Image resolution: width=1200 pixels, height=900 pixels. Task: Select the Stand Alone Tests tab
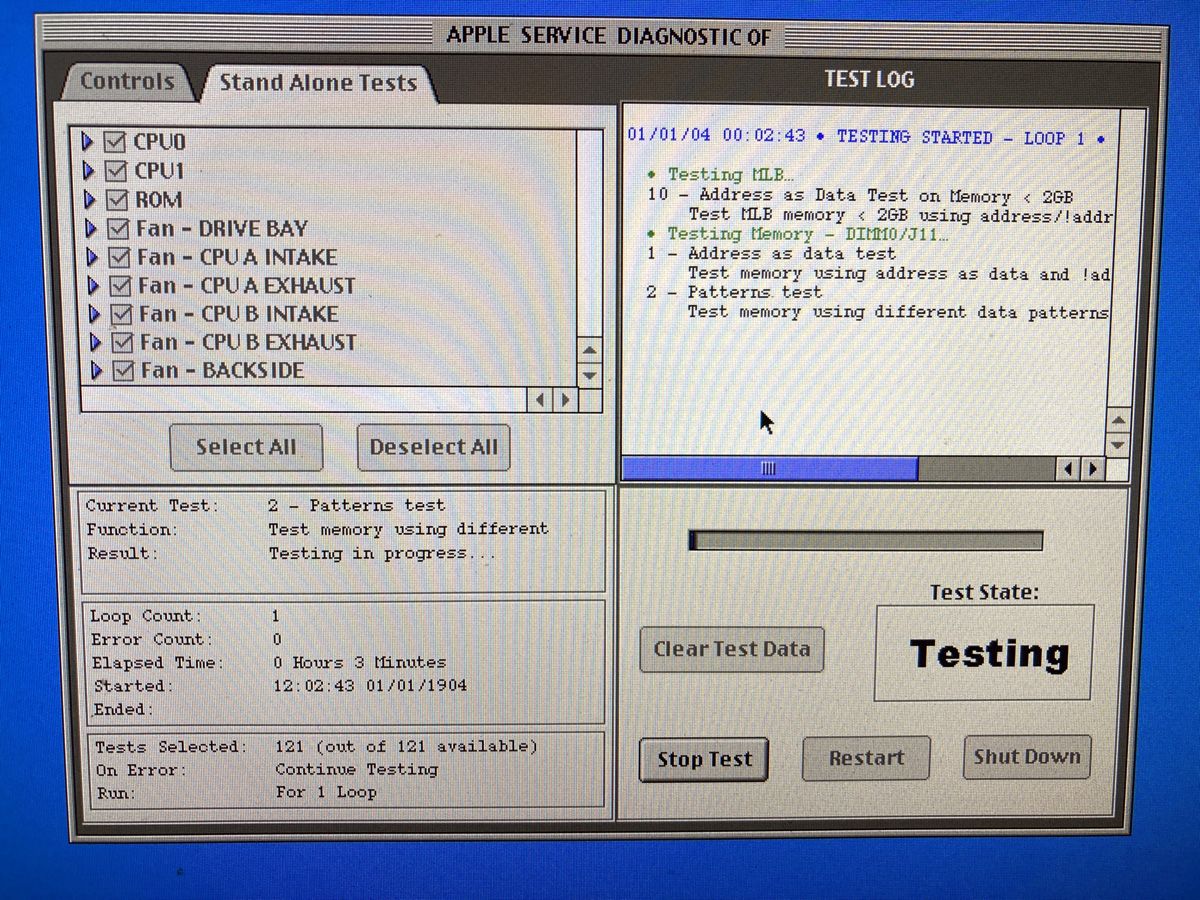point(317,83)
